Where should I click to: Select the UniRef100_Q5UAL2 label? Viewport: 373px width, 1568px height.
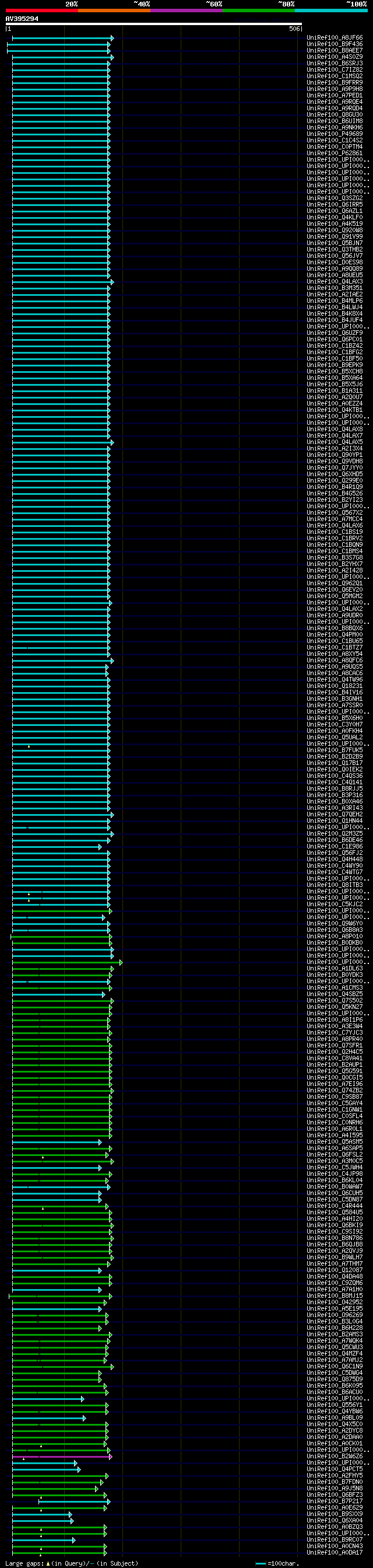point(335,737)
